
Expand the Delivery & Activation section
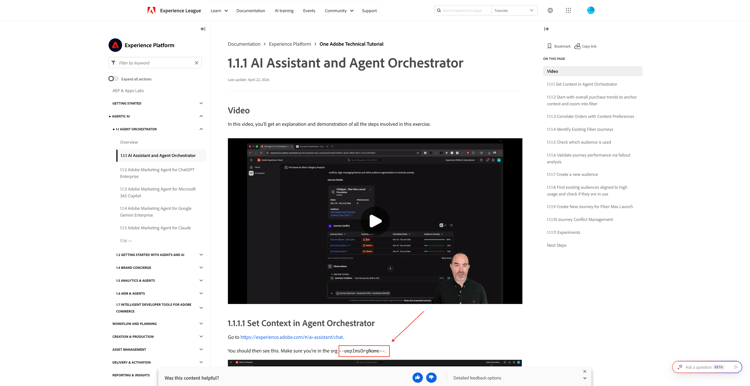(x=201, y=363)
